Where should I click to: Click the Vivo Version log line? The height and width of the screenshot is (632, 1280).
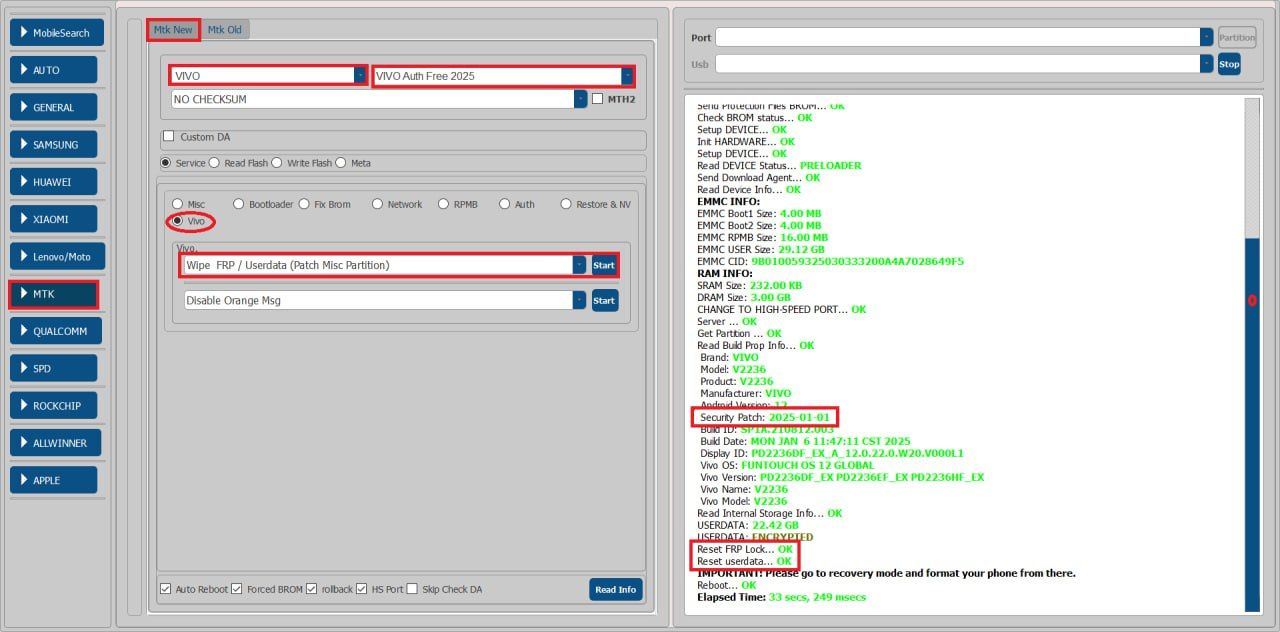[842, 477]
